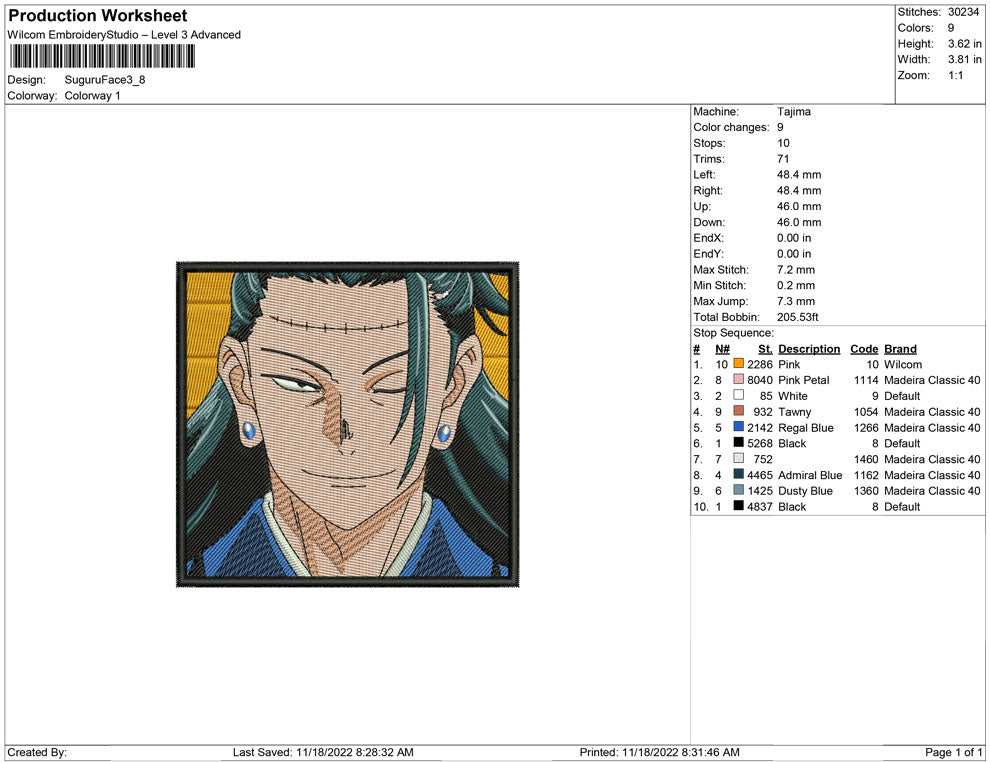The height and width of the screenshot is (762, 990).
Task: Click the stitches count '30234'
Action: (x=963, y=12)
